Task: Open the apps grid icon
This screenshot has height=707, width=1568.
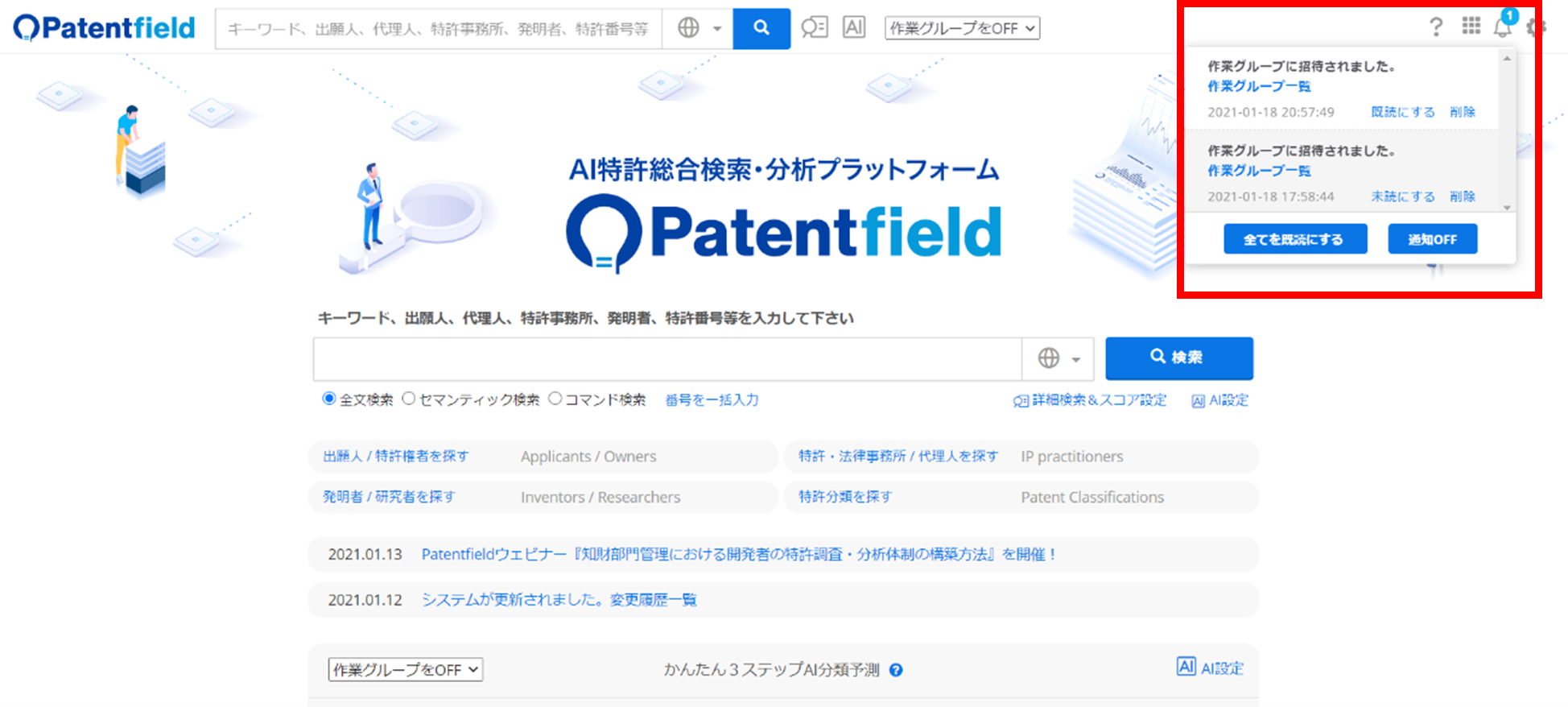Action: [x=1471, y=26]
